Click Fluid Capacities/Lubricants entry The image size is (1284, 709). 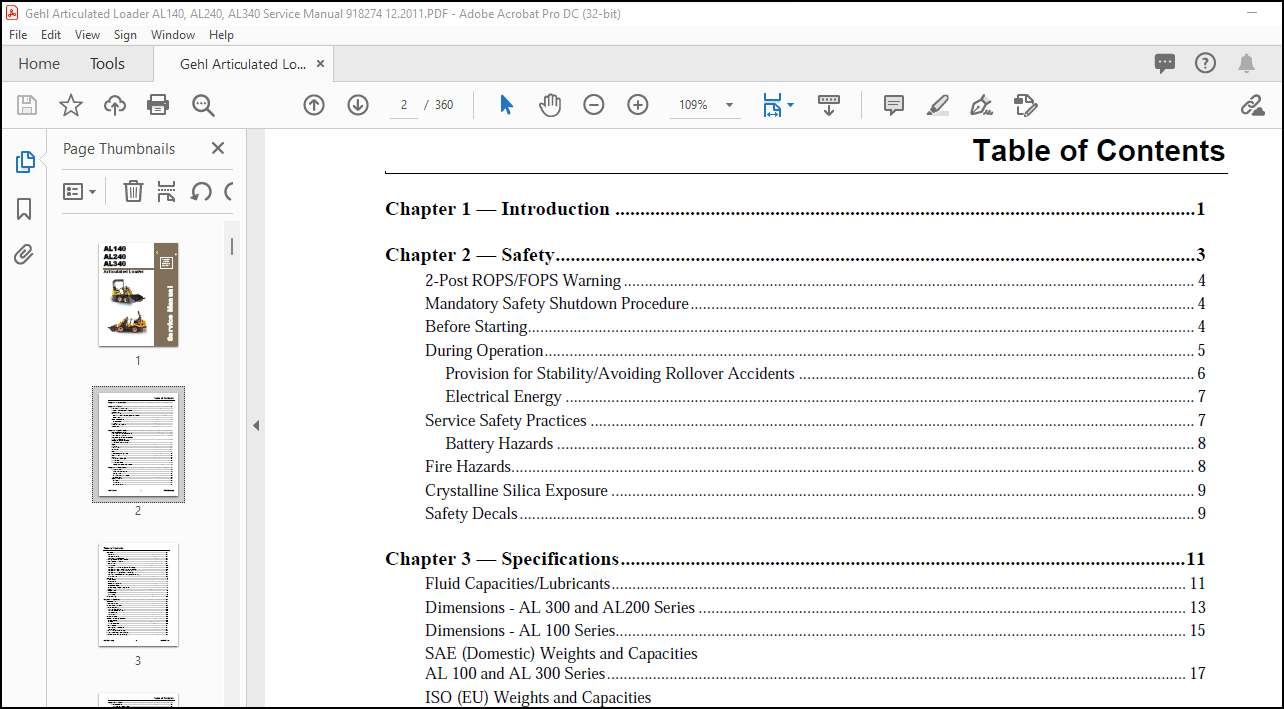click(x=815, y=584)
